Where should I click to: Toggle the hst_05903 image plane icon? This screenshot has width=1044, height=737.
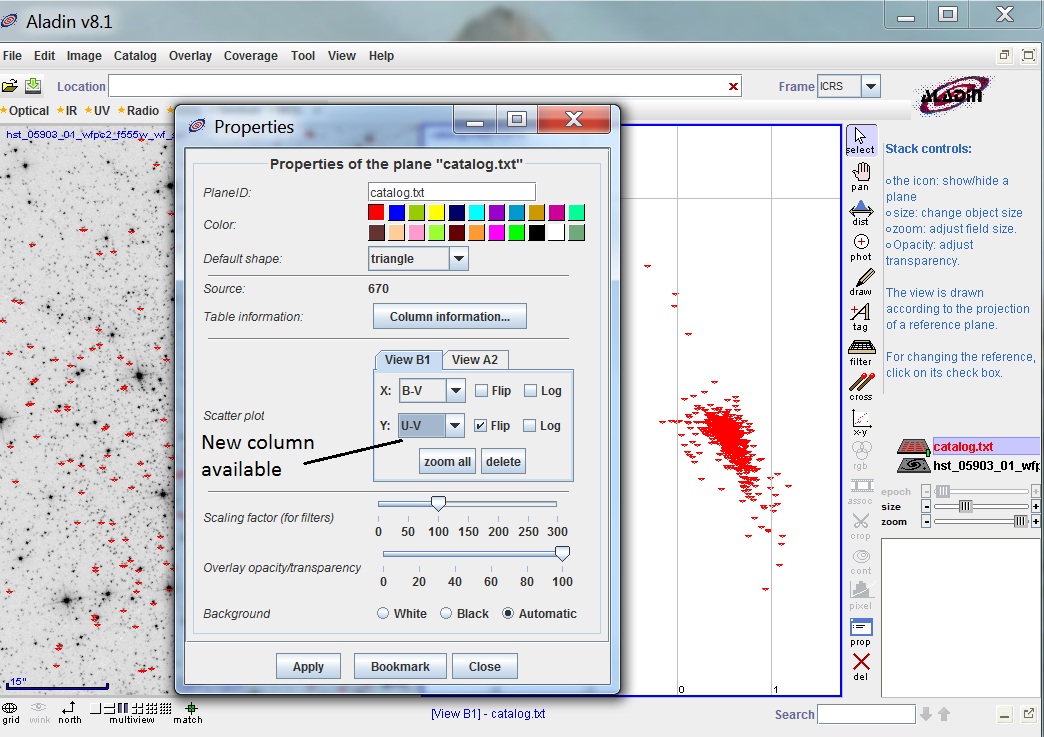(913, 465)
